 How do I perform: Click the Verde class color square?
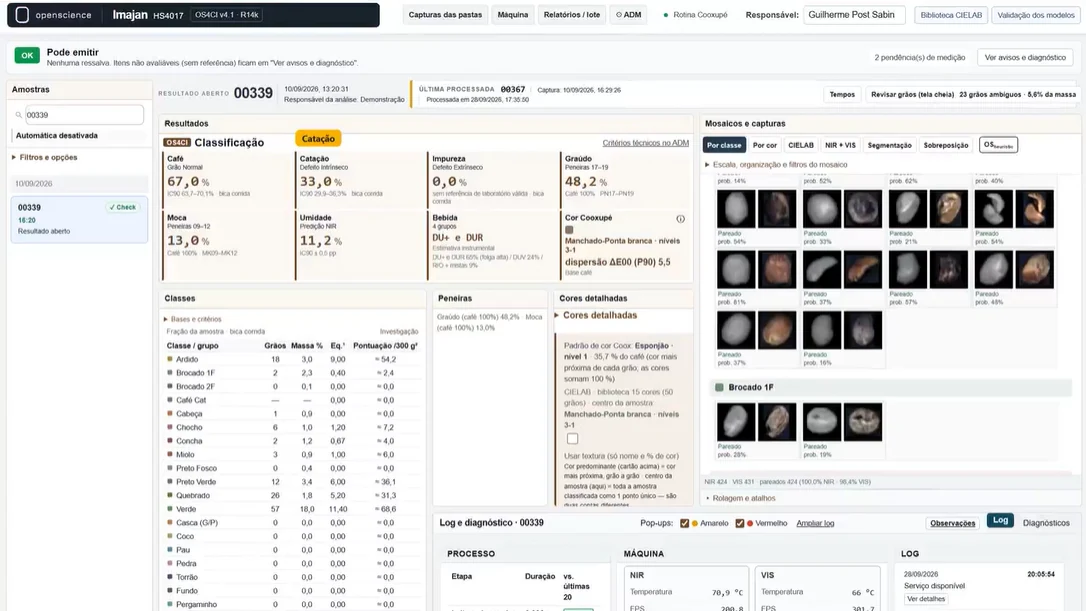point(170,509)
